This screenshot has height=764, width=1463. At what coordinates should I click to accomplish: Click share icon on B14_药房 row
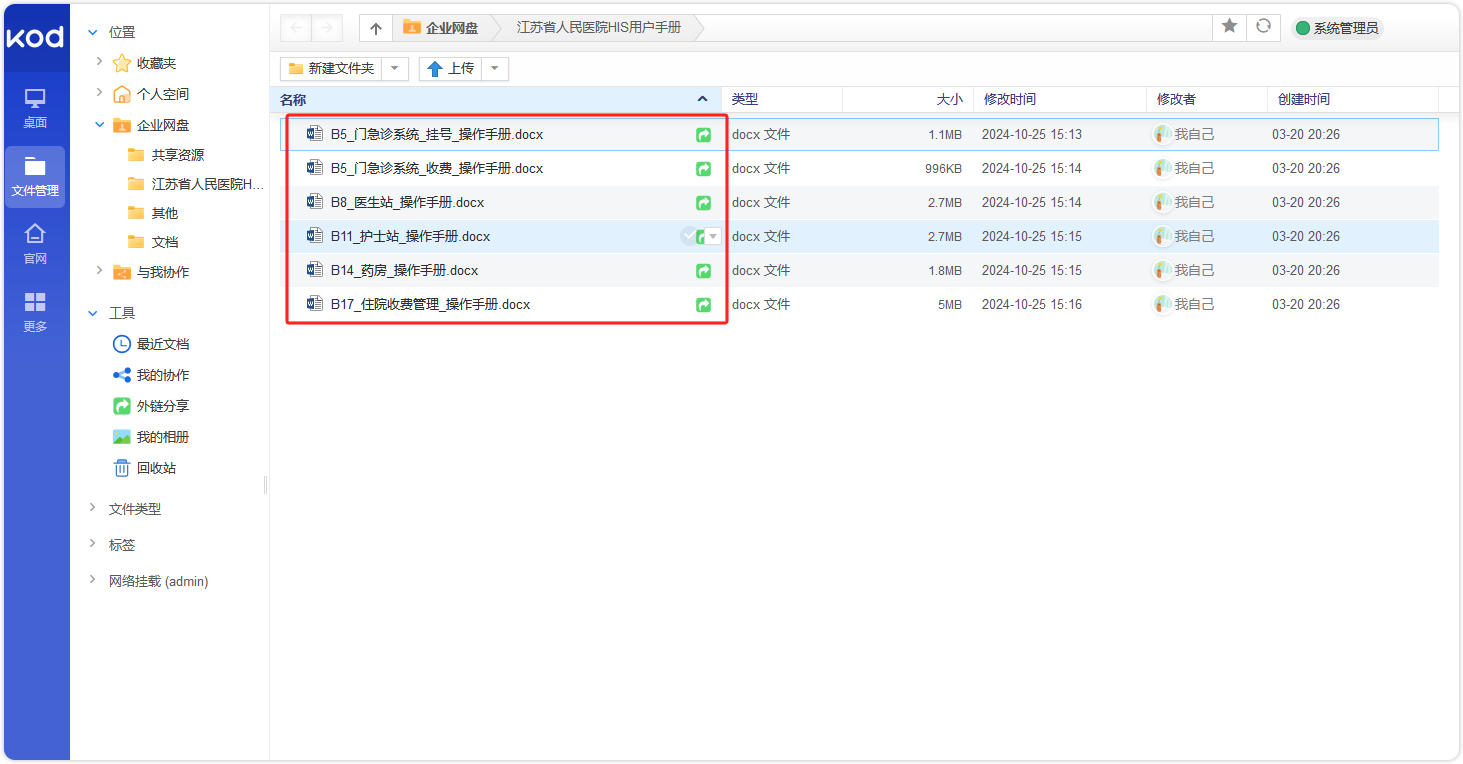point(704,270)
